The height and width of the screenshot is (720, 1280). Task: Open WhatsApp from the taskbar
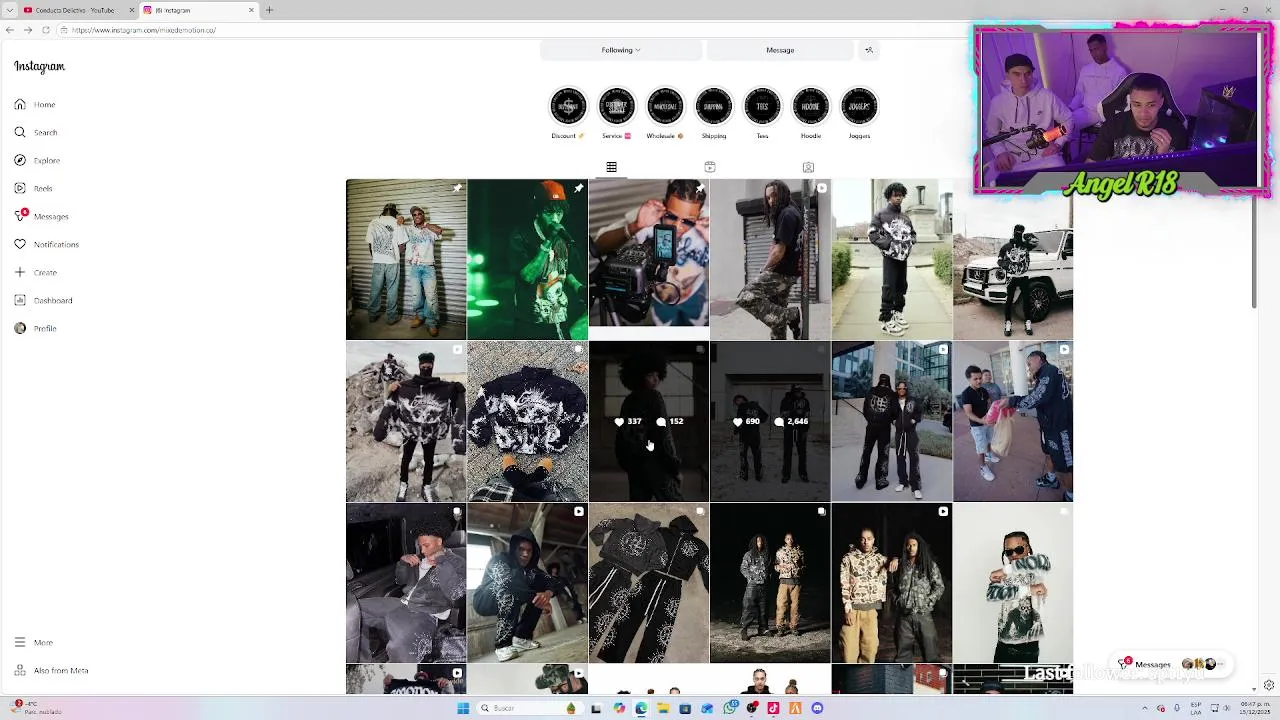pyautogui.click(x=730, y=708)
